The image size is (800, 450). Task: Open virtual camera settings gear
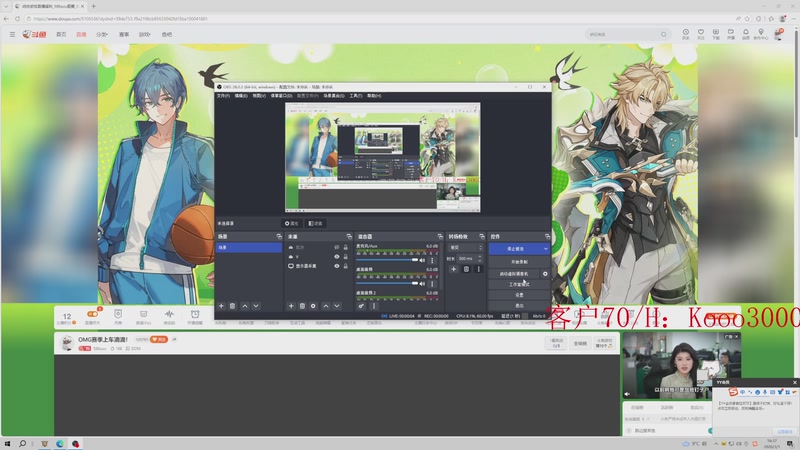tap(545, 274)
